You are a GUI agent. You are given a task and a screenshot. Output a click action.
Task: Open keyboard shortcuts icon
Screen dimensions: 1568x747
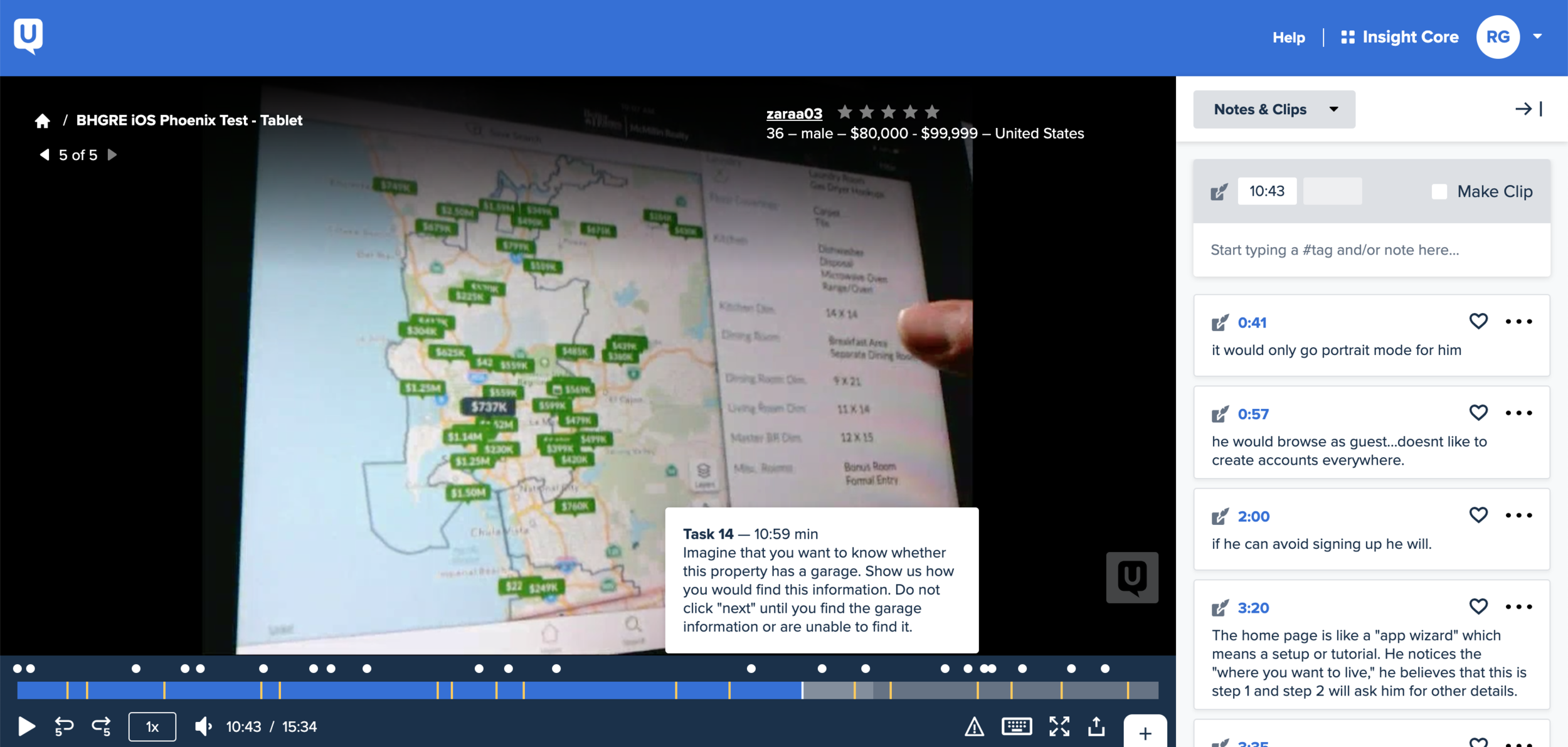[1016, 726]
